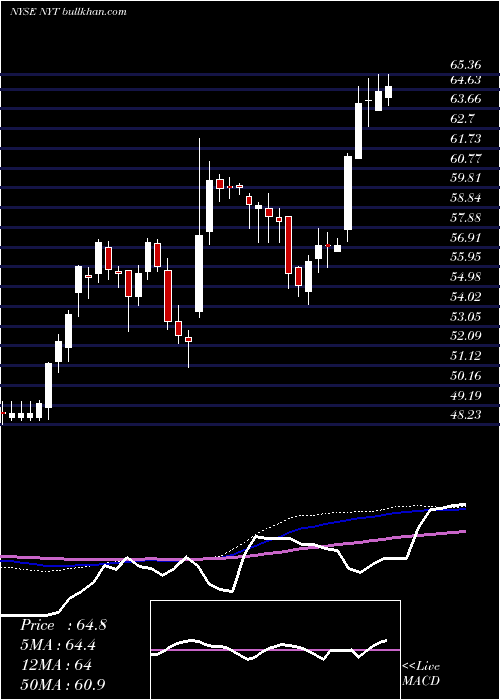Click the 50.16 price axis label
Screen dimensions: 500x700
(466, 375)
